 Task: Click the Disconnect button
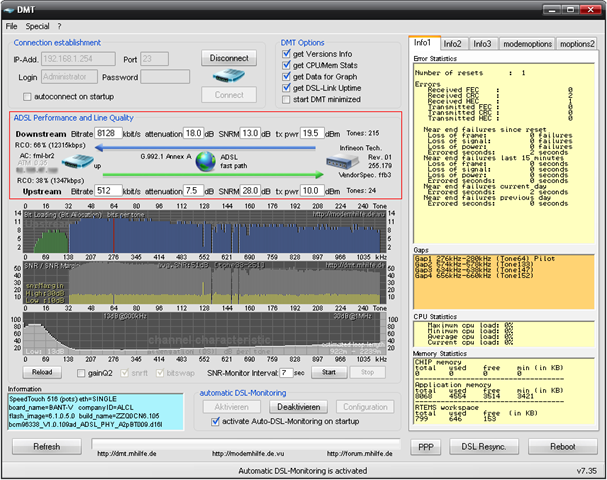coord(229,58)
